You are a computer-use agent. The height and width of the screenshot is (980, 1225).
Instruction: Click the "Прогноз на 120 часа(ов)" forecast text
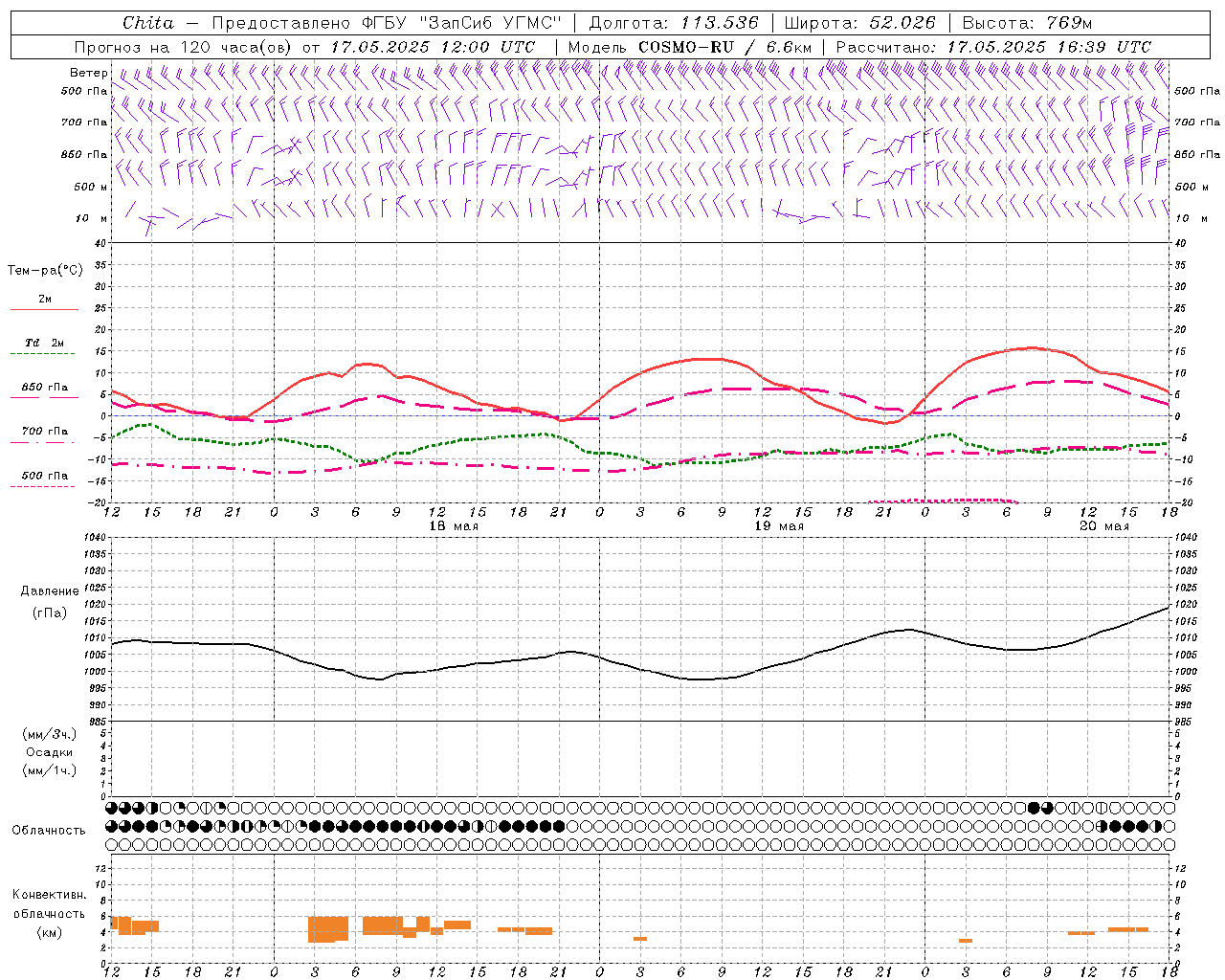184,47
